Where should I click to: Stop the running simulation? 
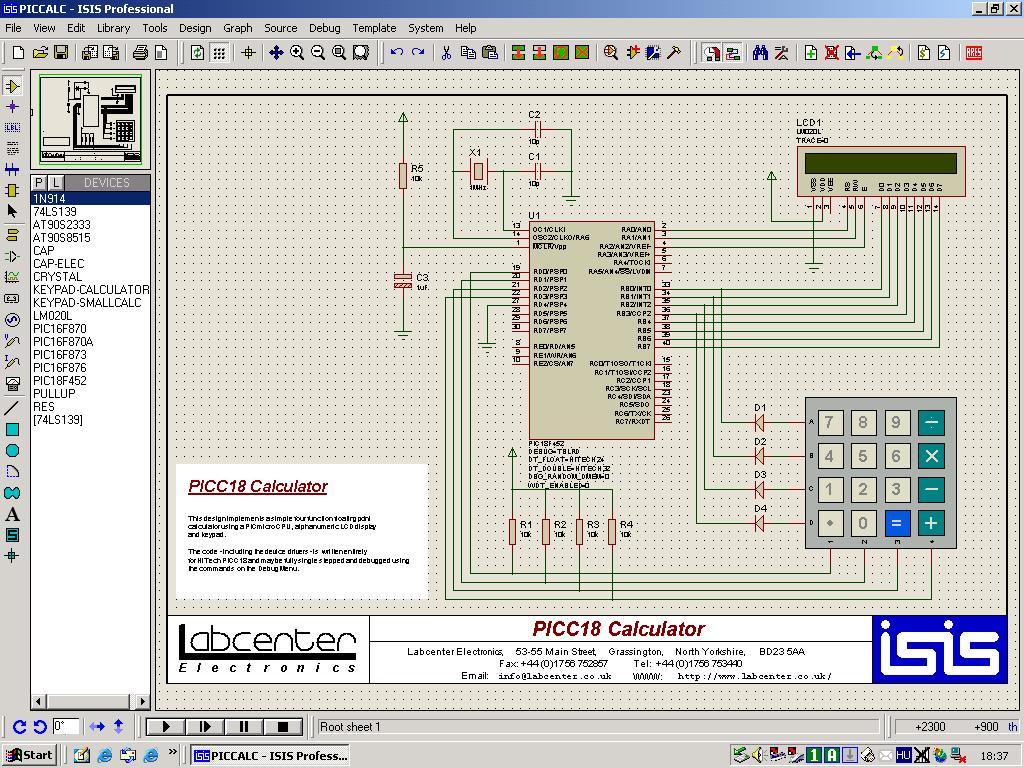pyautogui.click(x=283, y=727)
